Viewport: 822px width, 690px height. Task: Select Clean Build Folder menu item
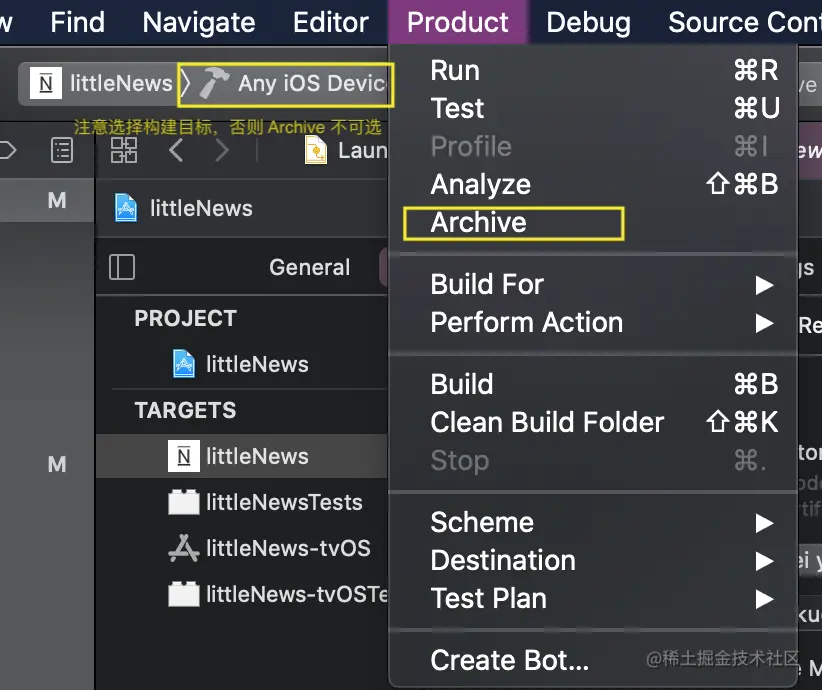pos(547,423)
